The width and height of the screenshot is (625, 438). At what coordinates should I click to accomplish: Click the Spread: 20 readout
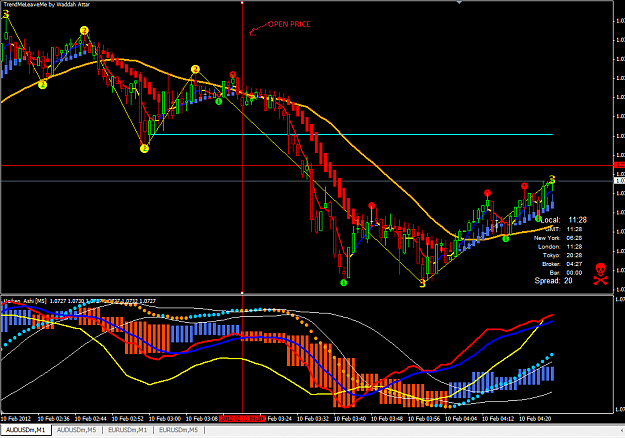tap(554, 281)
